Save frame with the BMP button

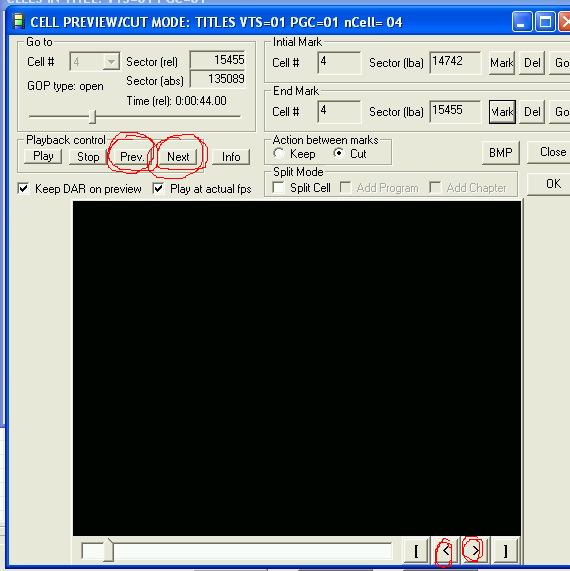(500, 153)
